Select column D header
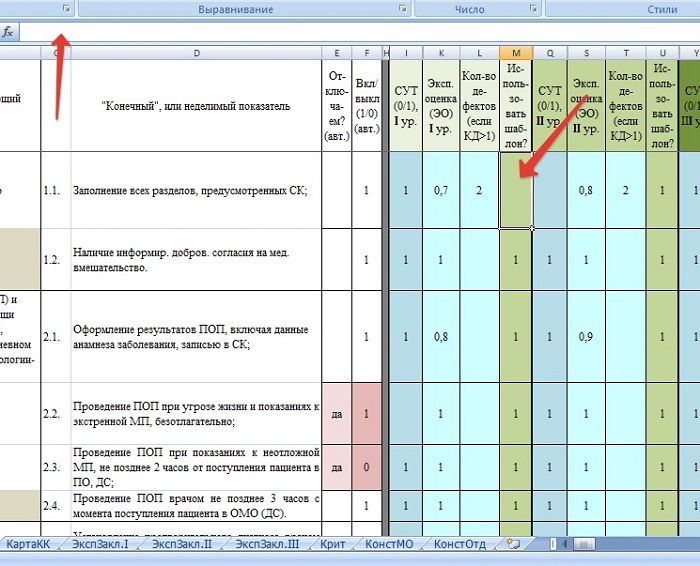Image resolution: width=700 pixels, height=566 pixels. click(196, 53)
